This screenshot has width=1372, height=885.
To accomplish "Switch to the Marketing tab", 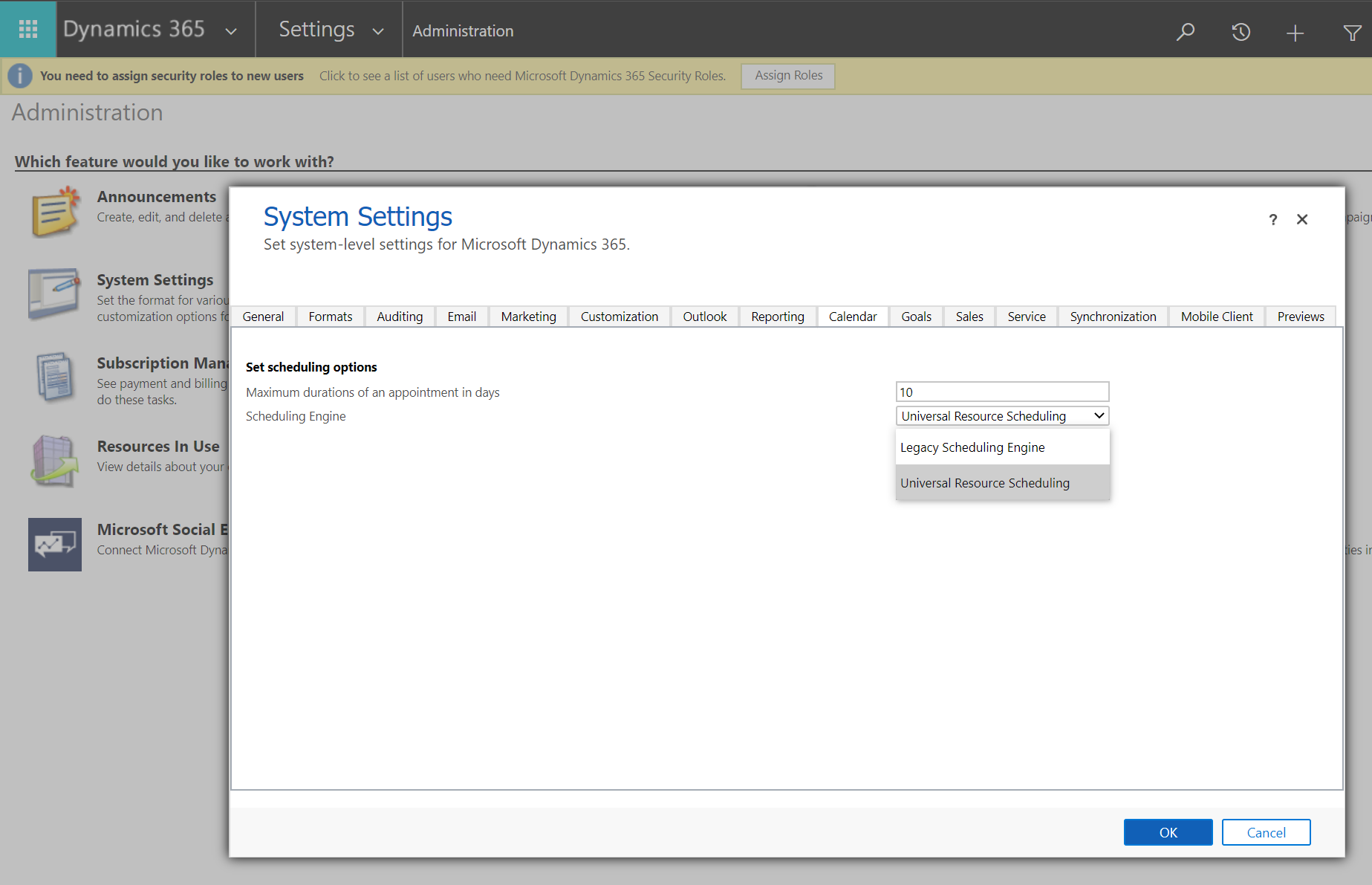I will (x=529, y=317).
